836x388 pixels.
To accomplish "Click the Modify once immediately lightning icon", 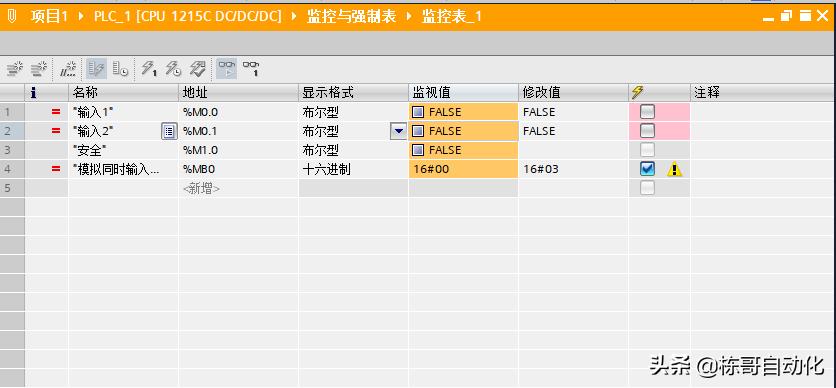I will click(149, 69).
